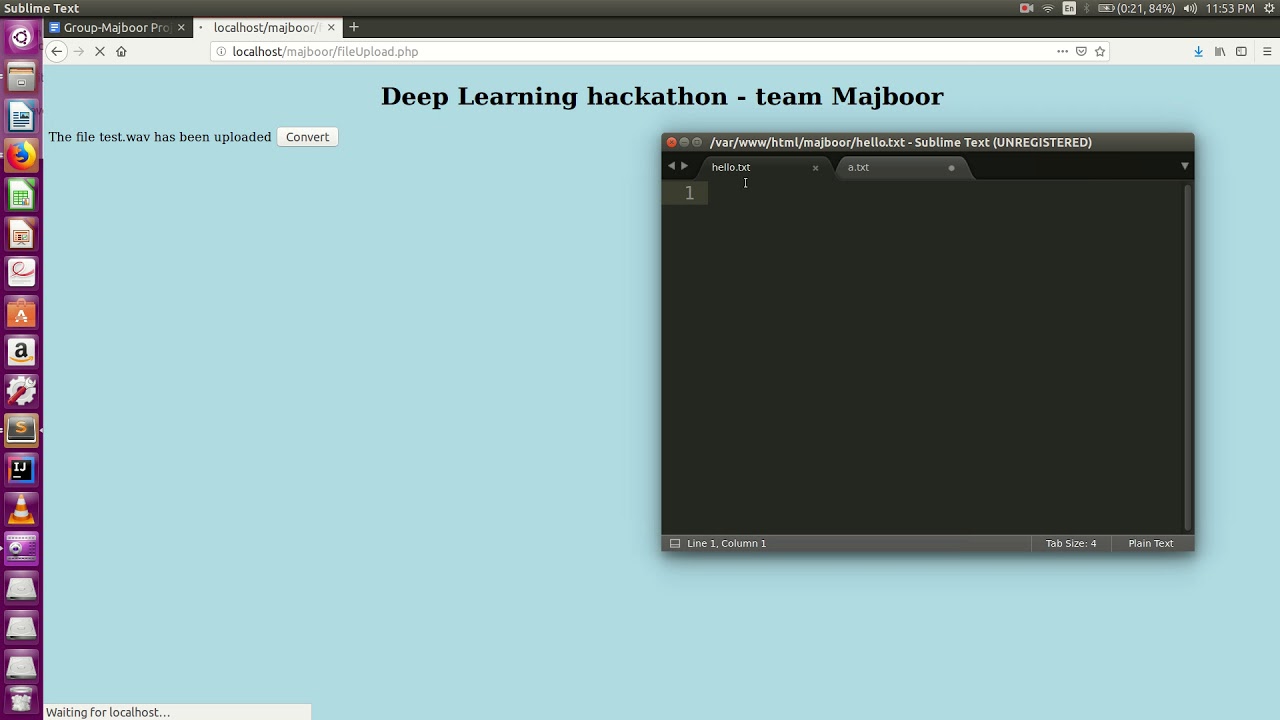
Task: Open the Firefox hamburger menu
Action: point(1267,52)
